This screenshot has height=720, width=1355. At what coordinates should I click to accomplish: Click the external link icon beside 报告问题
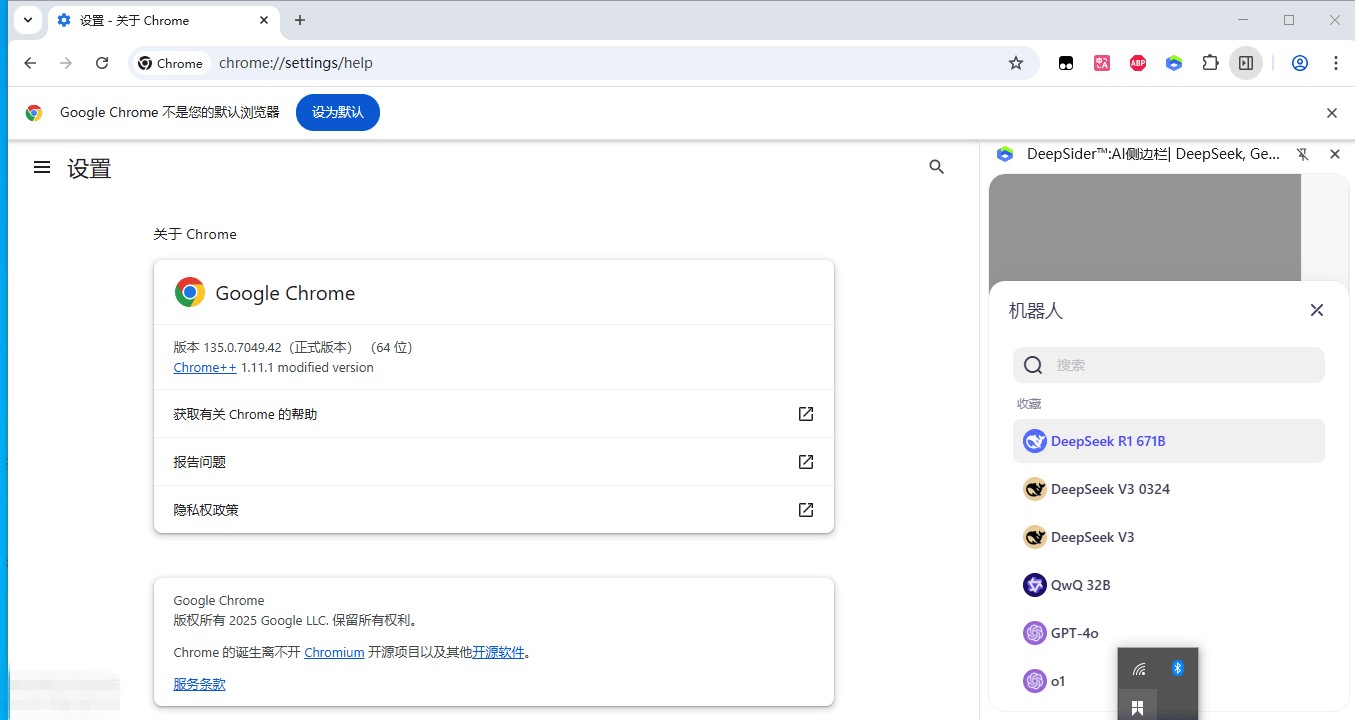[x=806, y=462]
